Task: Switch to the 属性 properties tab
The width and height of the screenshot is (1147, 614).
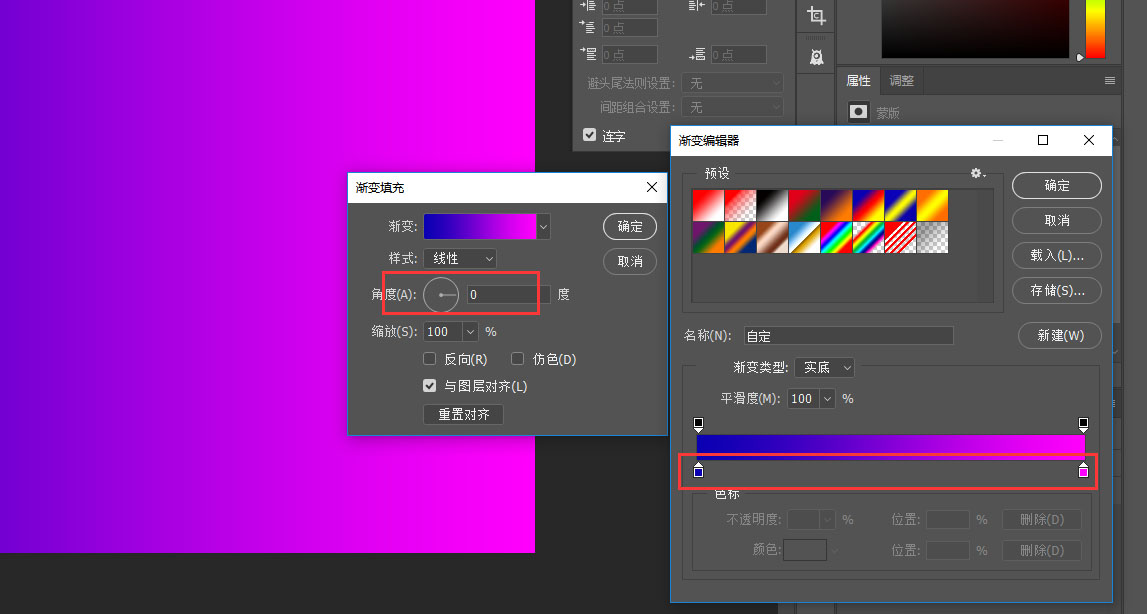Action: click(x=858, y=81)
